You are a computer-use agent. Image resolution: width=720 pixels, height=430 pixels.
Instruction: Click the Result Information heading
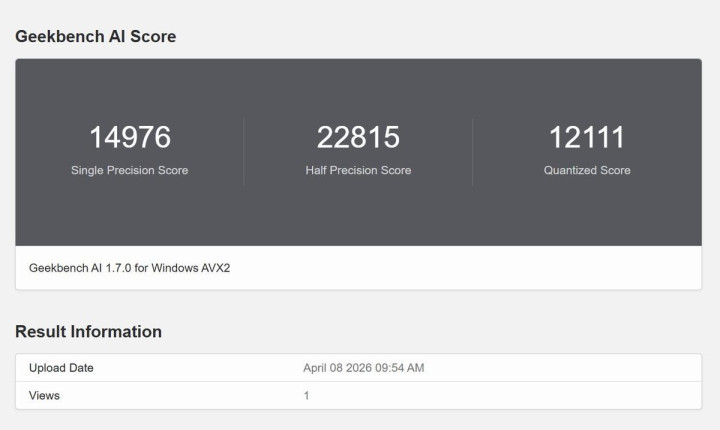88,331
